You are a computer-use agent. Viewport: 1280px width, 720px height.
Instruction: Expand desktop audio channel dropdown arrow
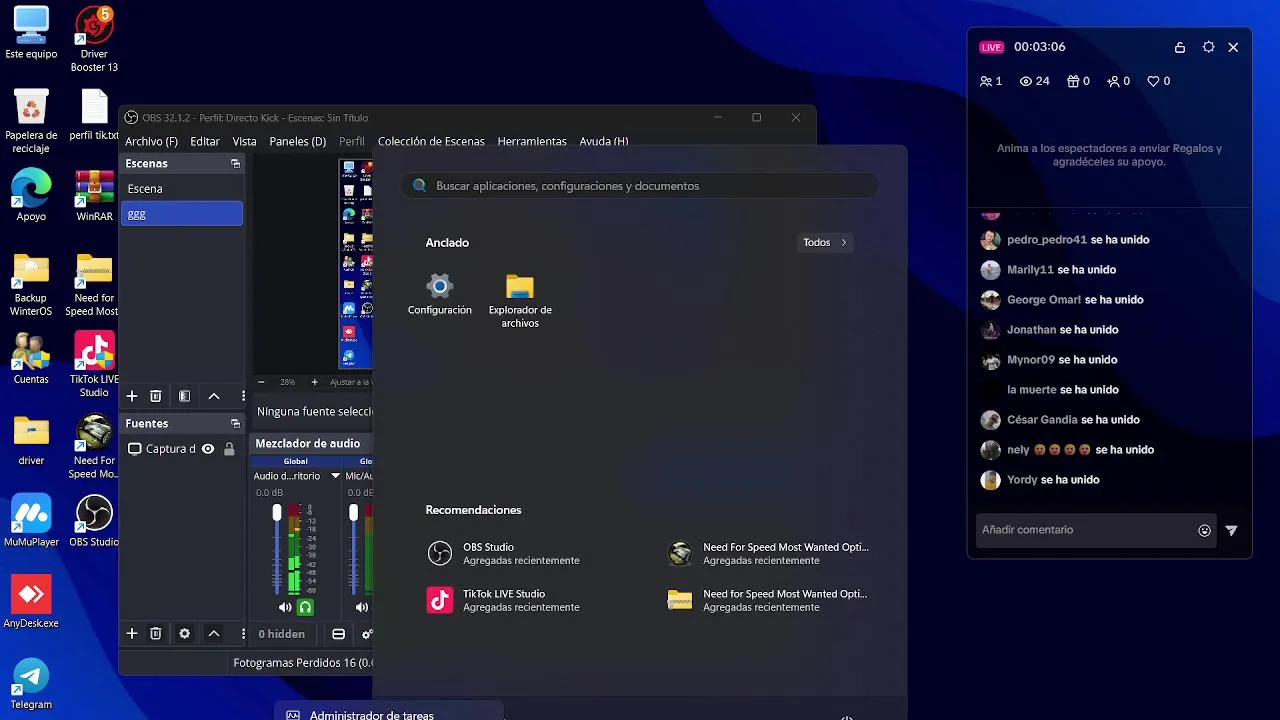pyautogui.click(x=335, y=476)
